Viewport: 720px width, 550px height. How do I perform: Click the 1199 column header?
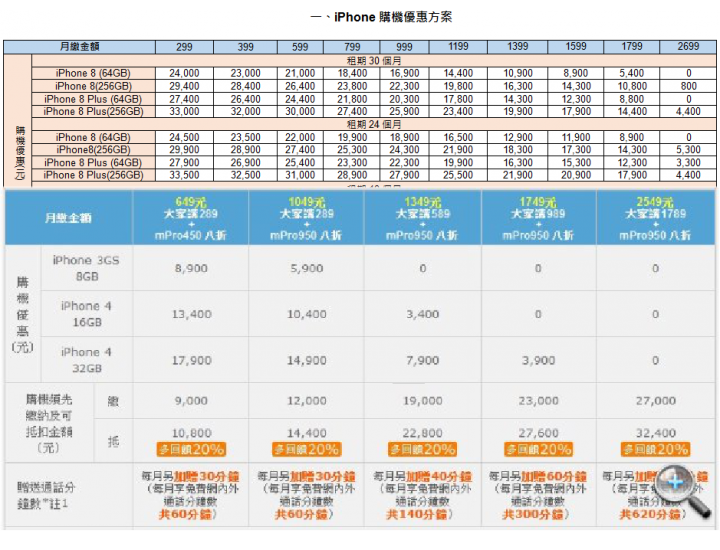[458, 46]
